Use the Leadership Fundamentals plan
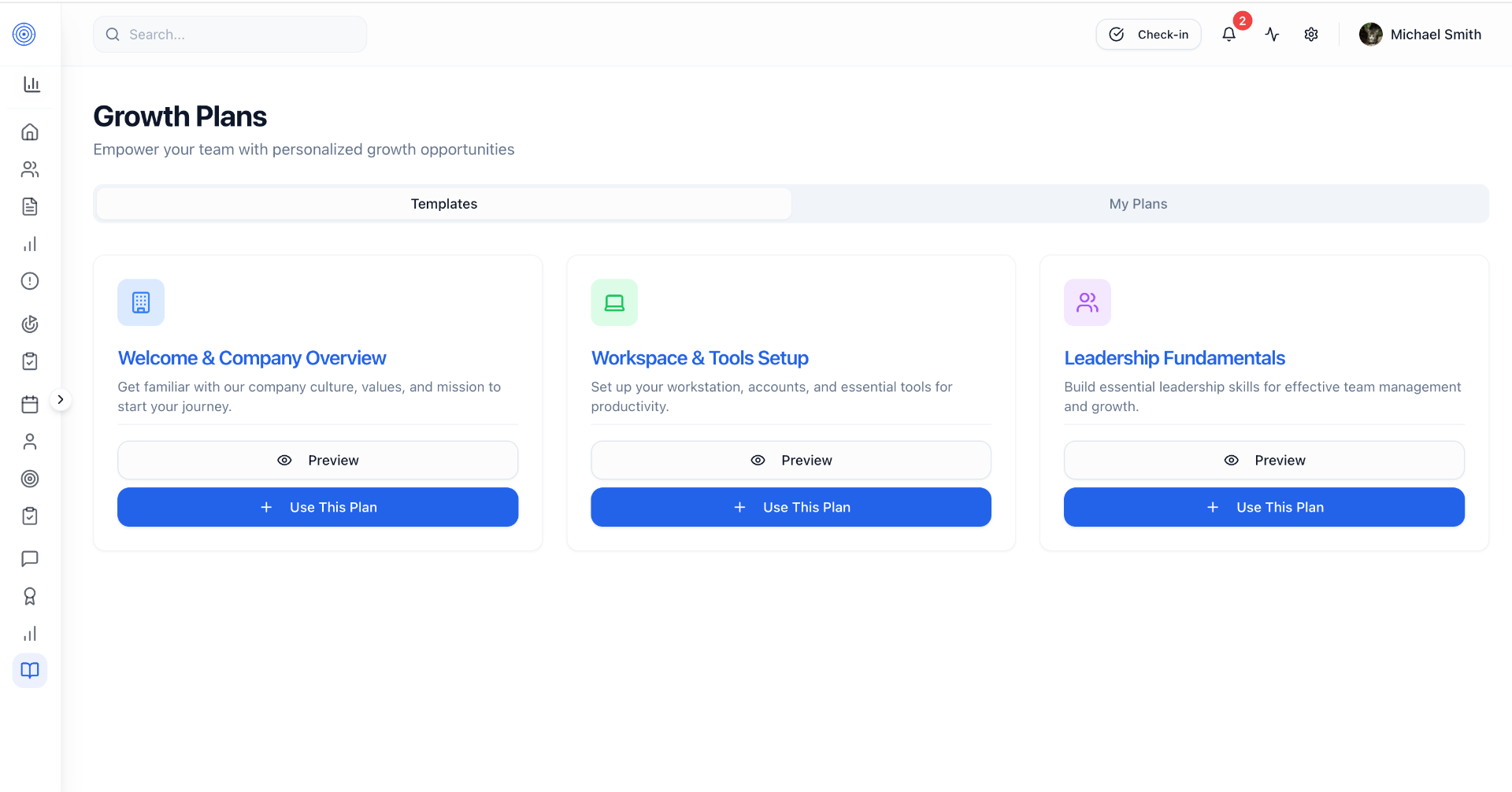This screenshot has height=792, width=1512. [1264, 507]
